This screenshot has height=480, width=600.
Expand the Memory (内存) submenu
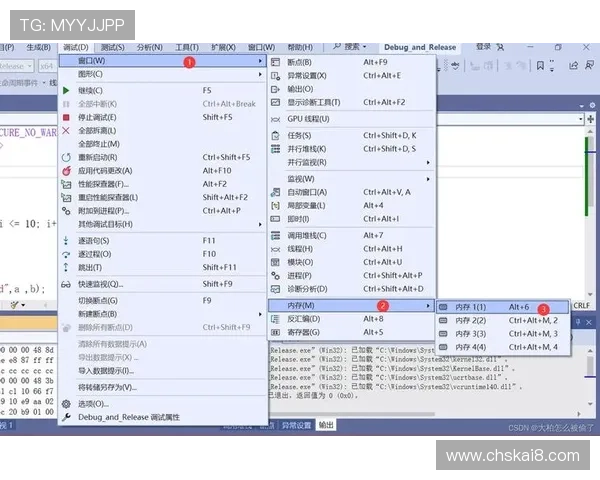428,305
